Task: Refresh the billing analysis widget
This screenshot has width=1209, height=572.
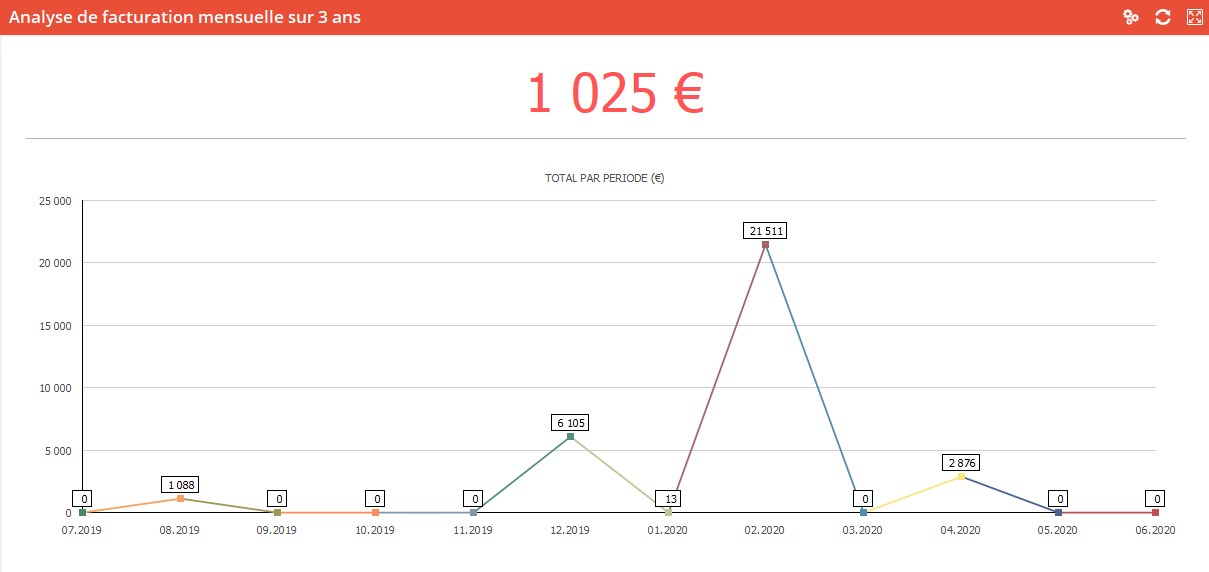Action: point(1163,17)
